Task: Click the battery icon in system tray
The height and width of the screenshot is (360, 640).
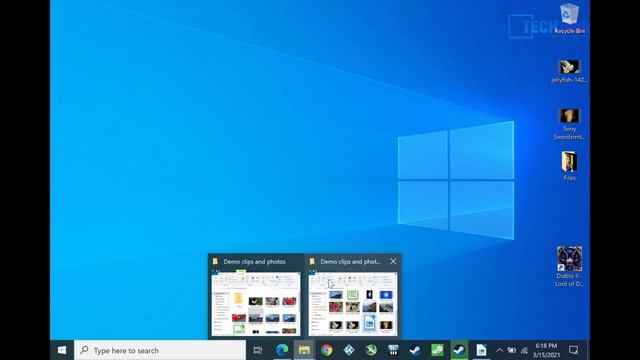Action: point(511,350)
